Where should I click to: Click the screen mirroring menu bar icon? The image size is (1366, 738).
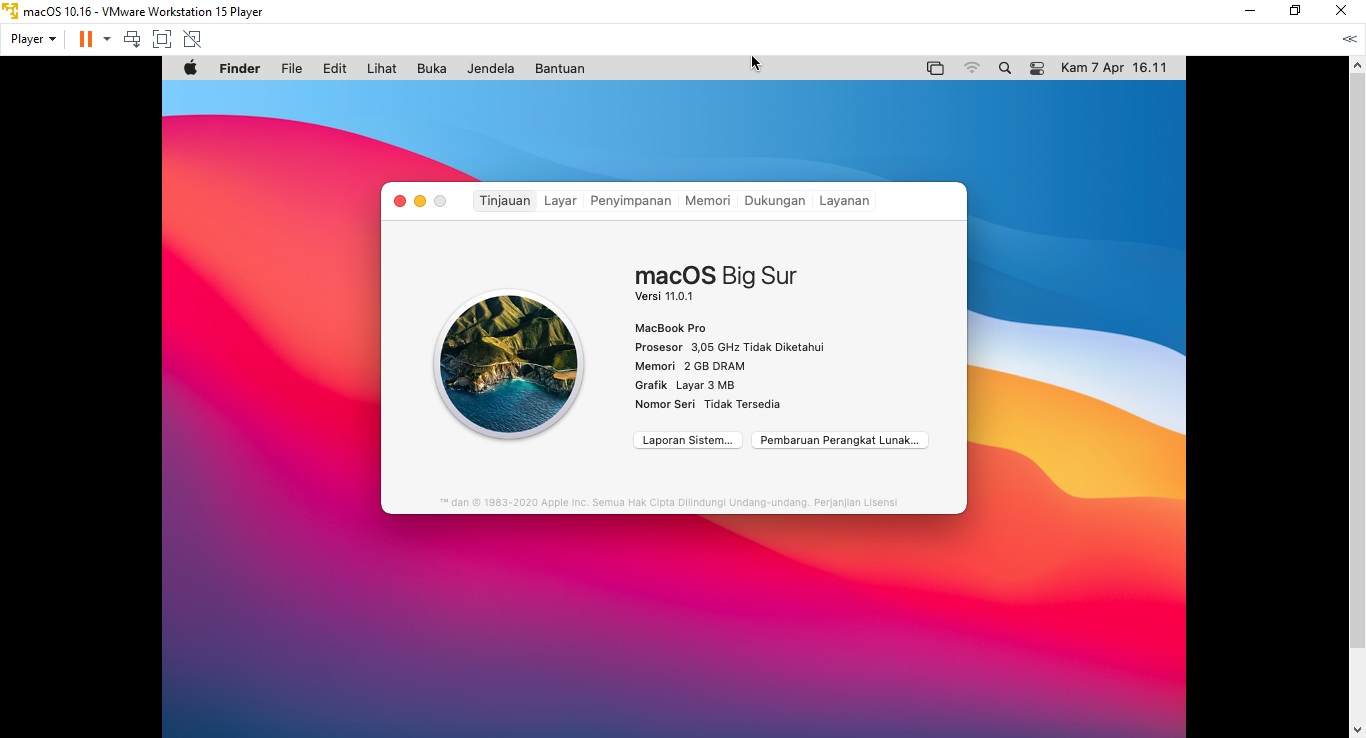click(x=935, y=68)
